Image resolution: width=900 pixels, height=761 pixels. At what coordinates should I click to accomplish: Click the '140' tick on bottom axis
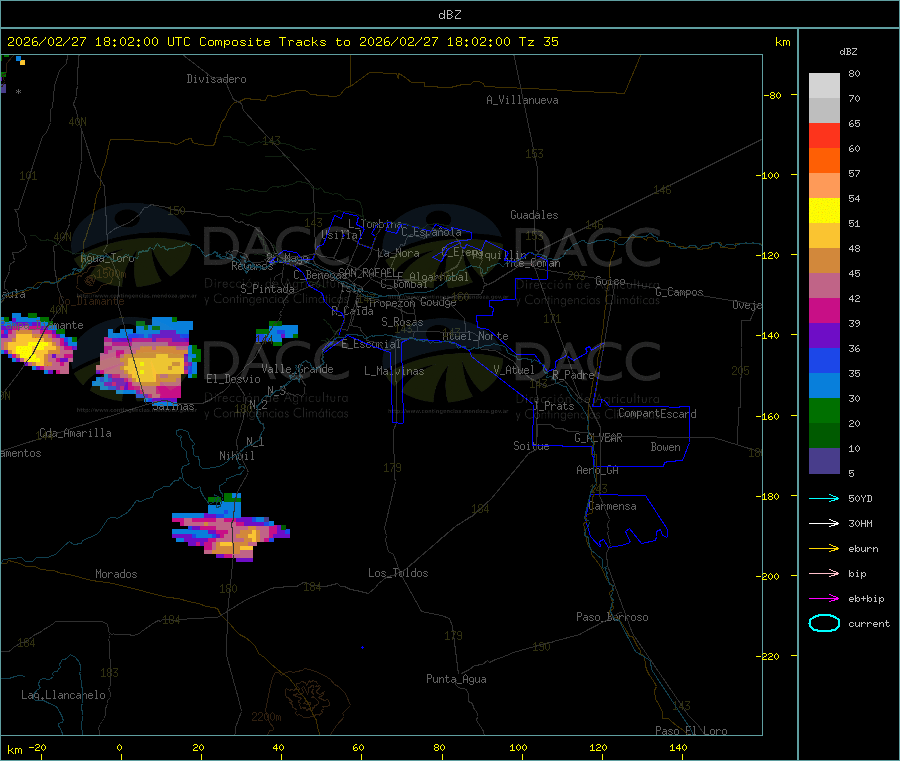coord(678,747)
